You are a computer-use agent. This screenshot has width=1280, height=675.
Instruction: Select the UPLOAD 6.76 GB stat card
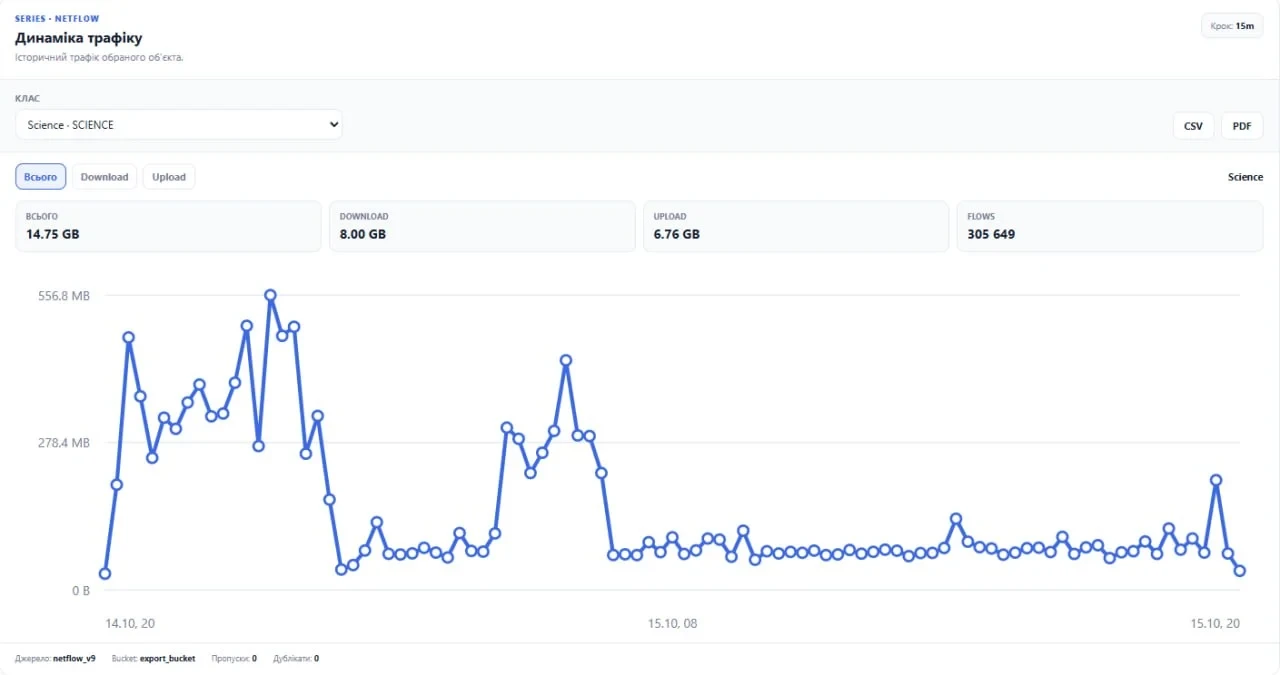pyautogui.click(x=796, y=226)
